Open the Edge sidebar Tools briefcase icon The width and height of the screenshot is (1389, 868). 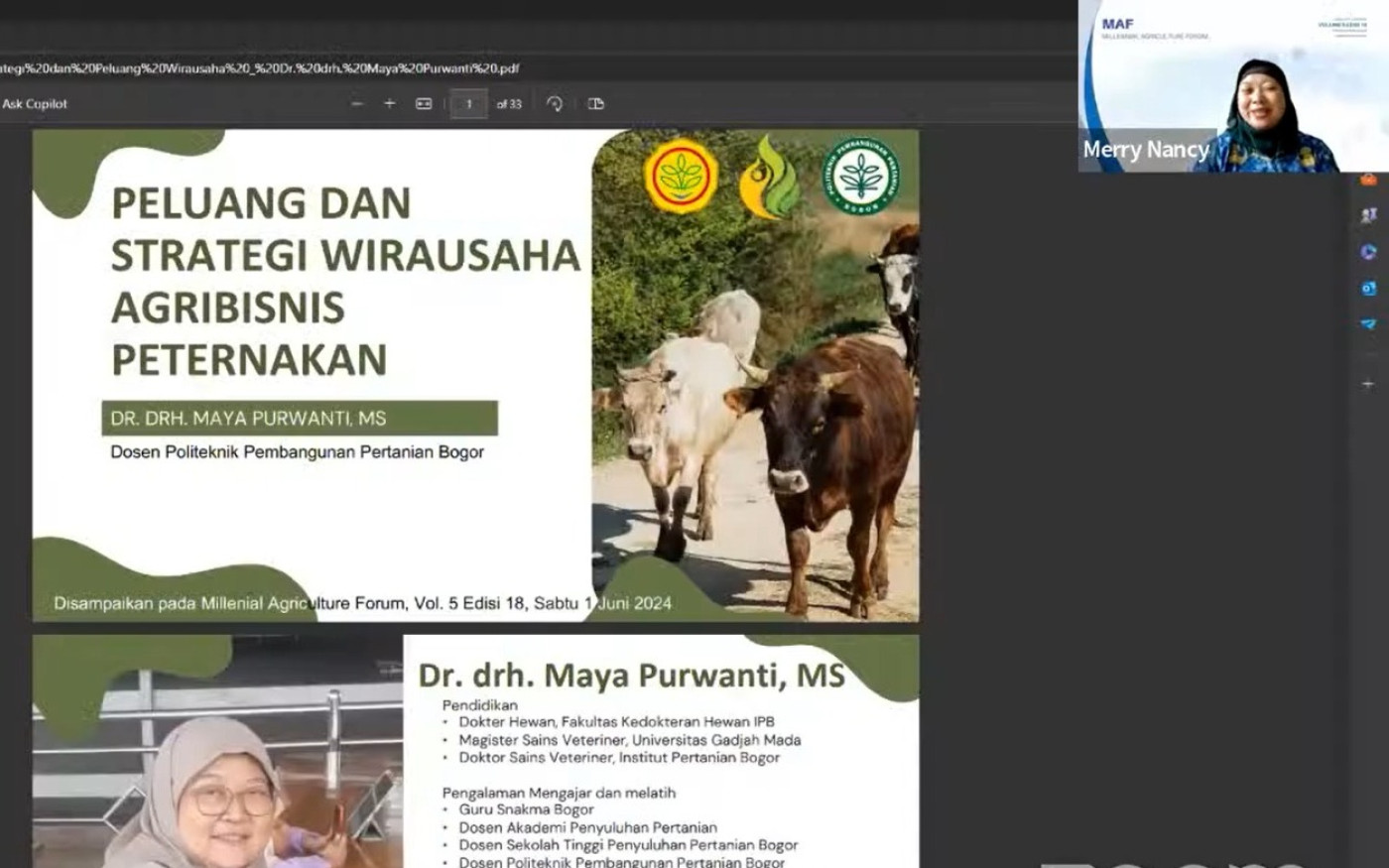1368,181
